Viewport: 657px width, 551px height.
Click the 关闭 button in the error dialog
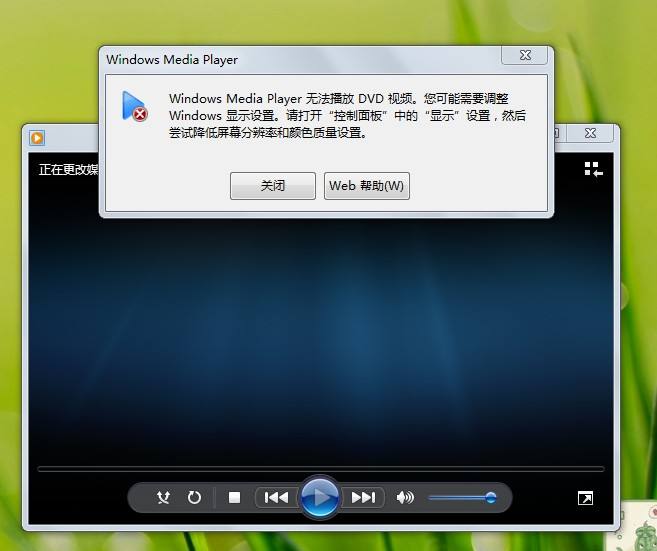(x=273, y=186)
